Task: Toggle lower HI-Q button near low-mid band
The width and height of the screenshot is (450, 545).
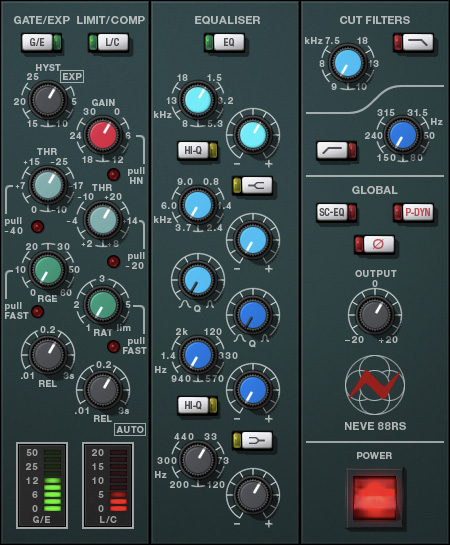Action: 197,405
